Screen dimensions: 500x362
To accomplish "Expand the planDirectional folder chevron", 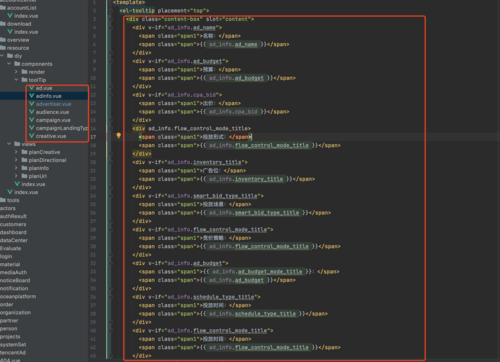I will click(x=16, y=160).
